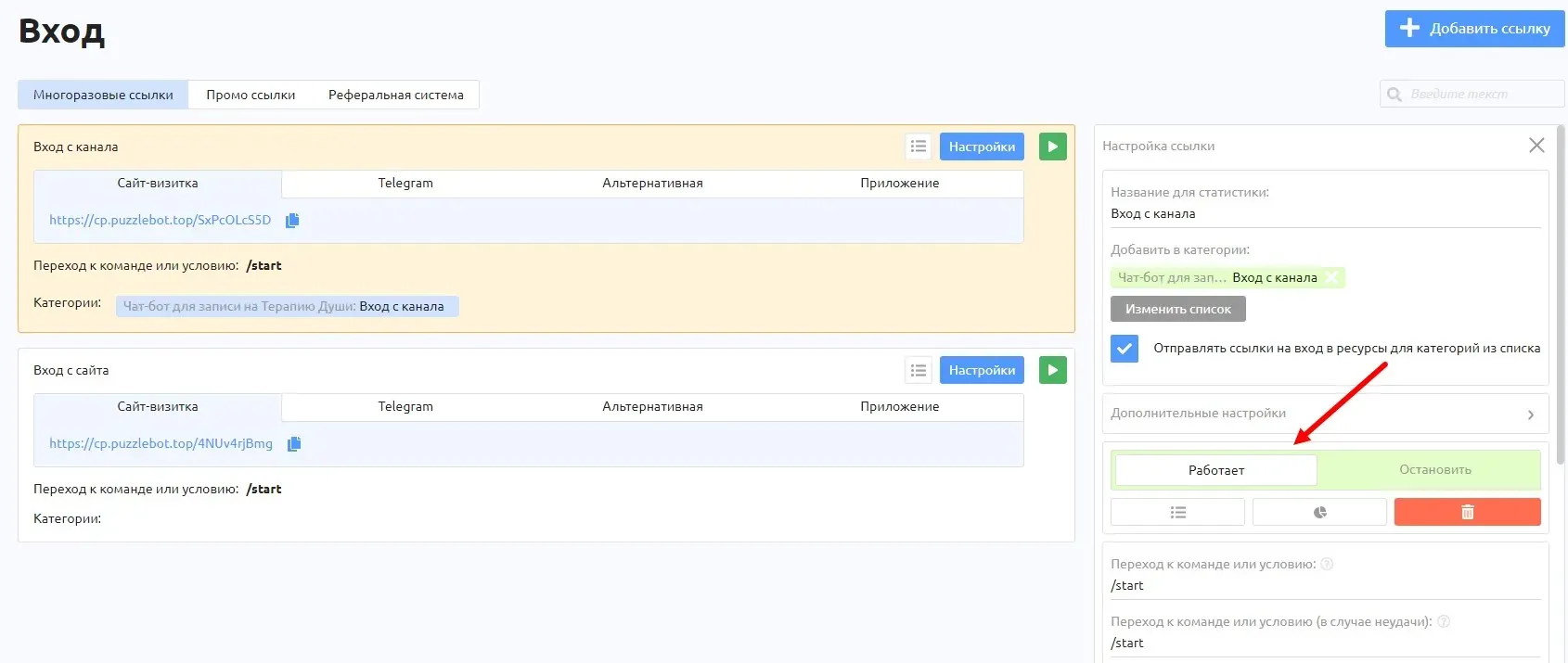
Task: Toggle Отправлять ссылки на вход в ресурсы checkbox
Action: coord(1125,349)
